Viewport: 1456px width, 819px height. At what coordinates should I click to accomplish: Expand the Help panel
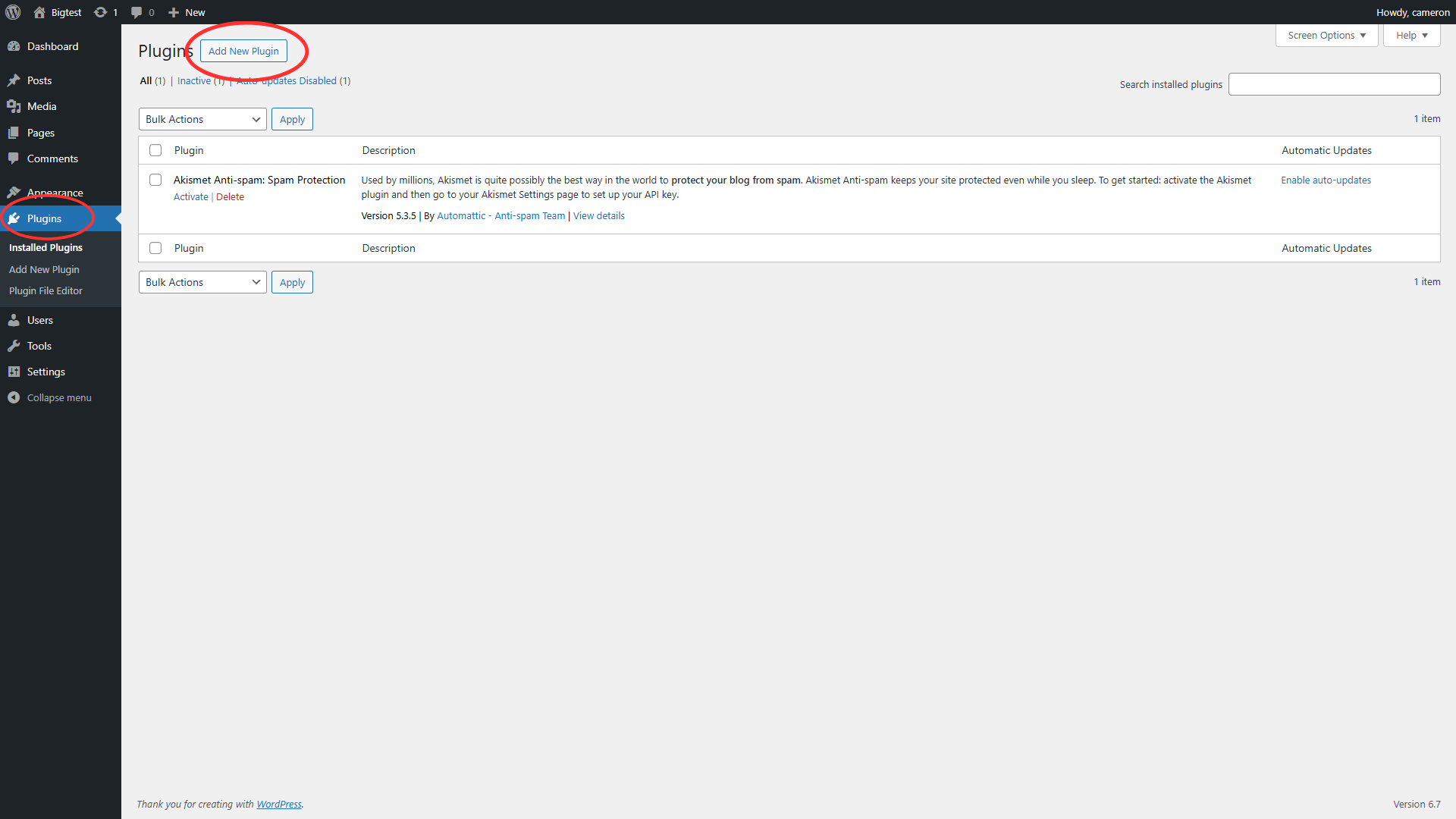point(1410,35)
